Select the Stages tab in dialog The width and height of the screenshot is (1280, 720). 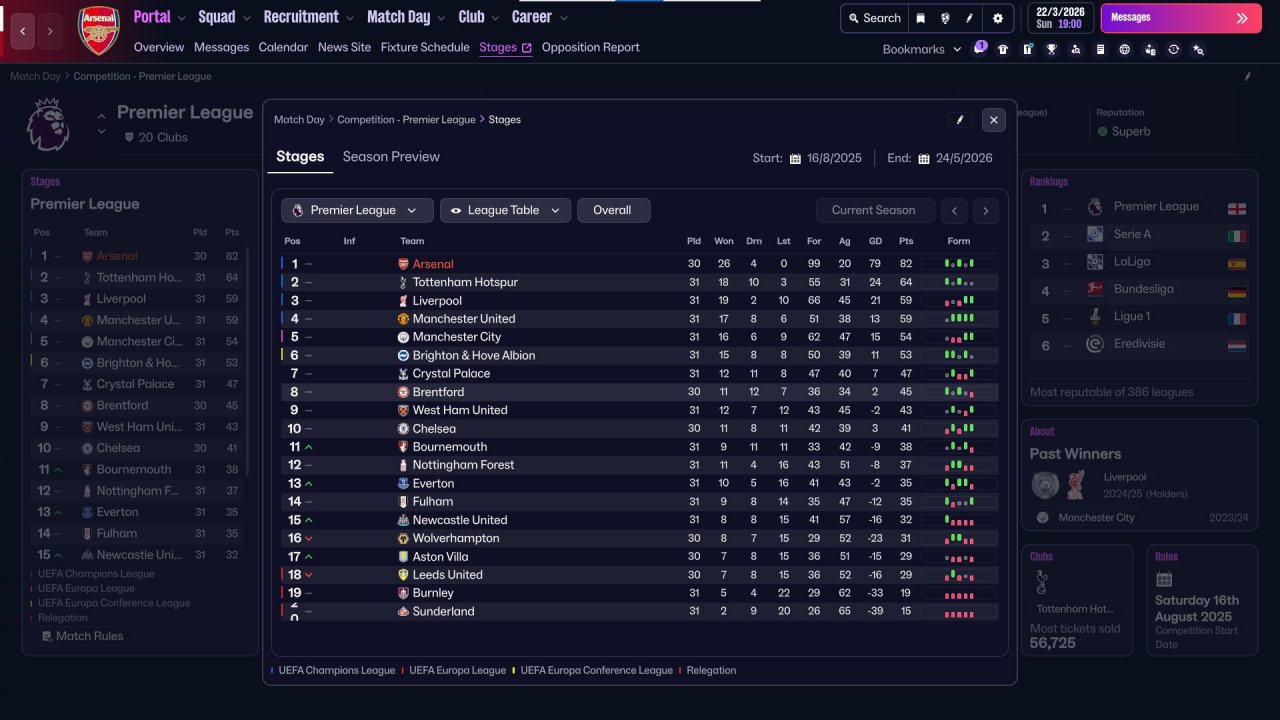[300, 157]
